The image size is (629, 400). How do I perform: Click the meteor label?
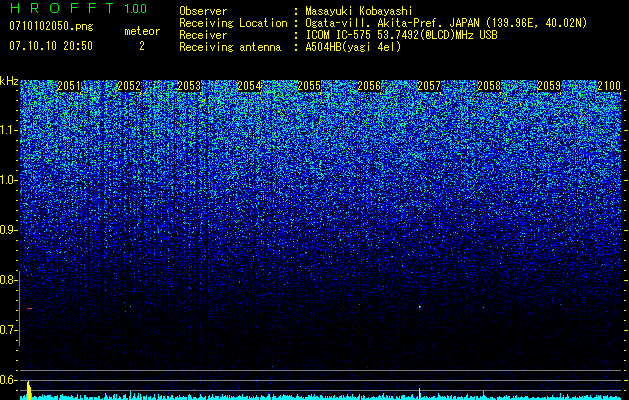pyautogui.click(x=142, y=31)
